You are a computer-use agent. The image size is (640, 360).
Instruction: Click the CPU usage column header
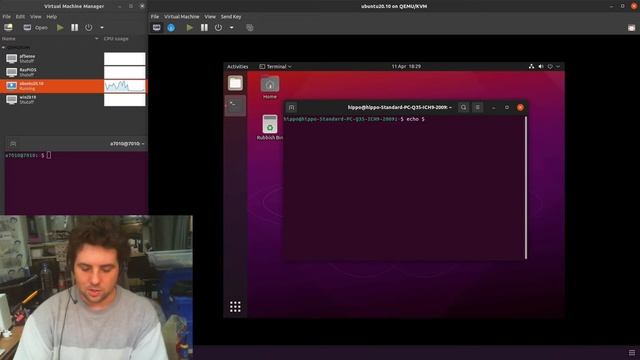tap(116, 39)
